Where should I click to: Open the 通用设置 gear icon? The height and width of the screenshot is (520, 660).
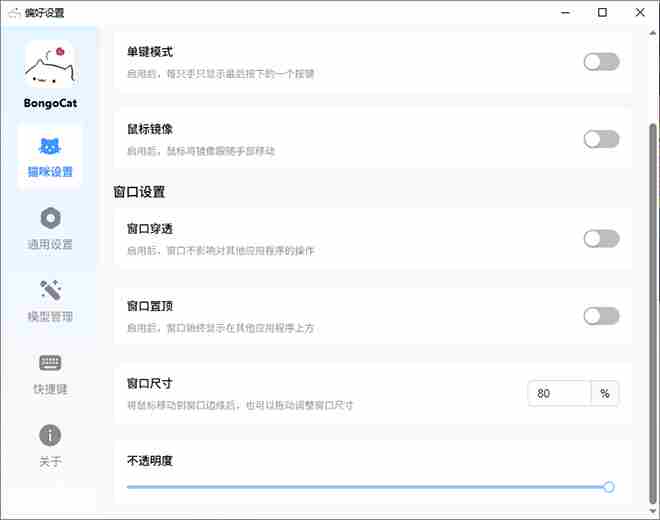tap(51, 218)
